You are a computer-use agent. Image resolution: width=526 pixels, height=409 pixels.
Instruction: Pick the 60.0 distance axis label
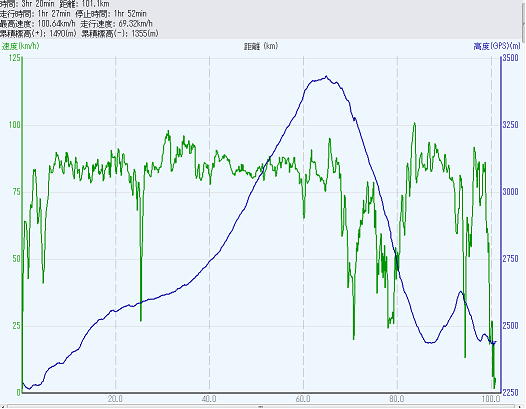pos(303,399)
